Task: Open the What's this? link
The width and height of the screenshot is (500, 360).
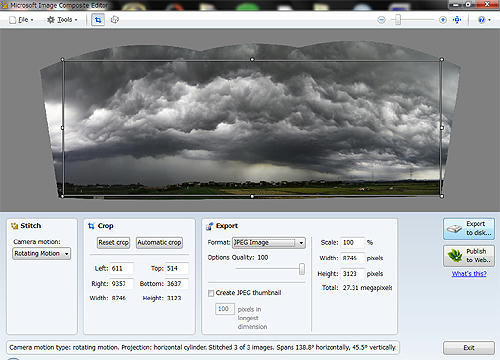Action: [x=469, y=274]
